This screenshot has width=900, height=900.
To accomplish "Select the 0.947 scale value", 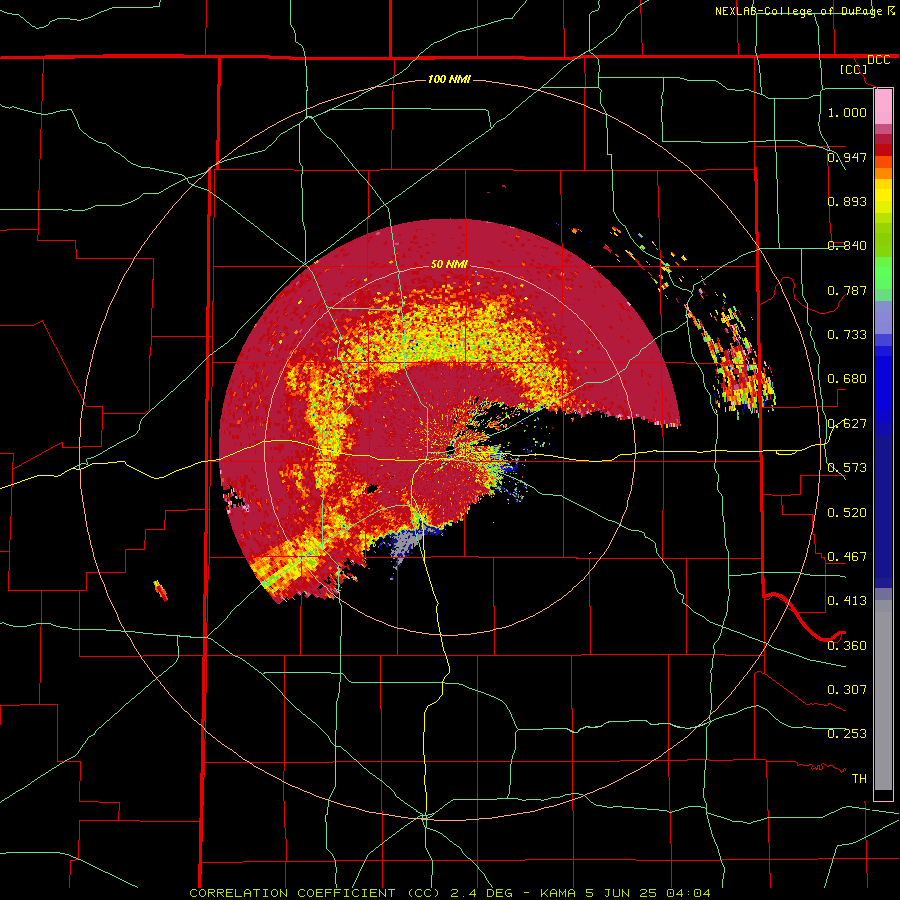I will pos(847,157).
